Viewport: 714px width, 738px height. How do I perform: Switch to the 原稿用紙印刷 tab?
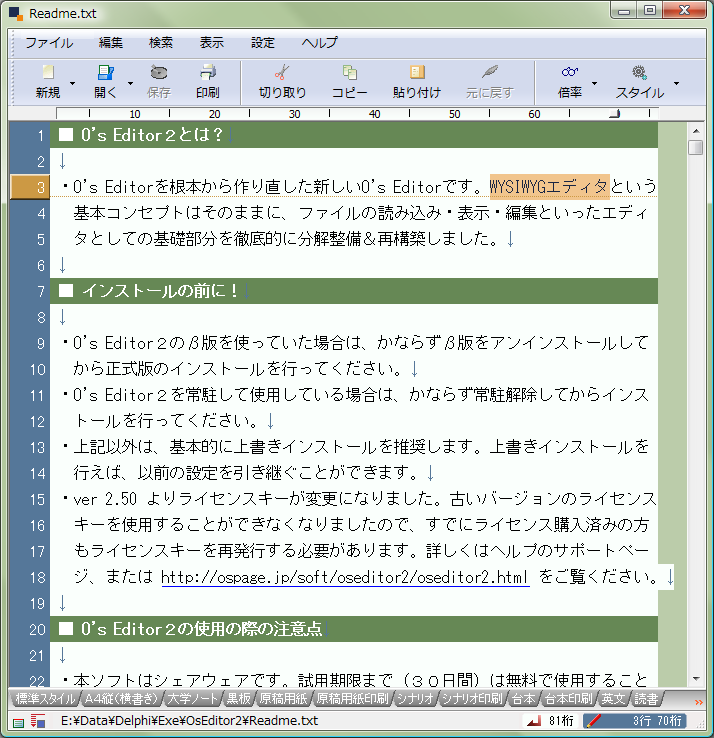[353, 699]
